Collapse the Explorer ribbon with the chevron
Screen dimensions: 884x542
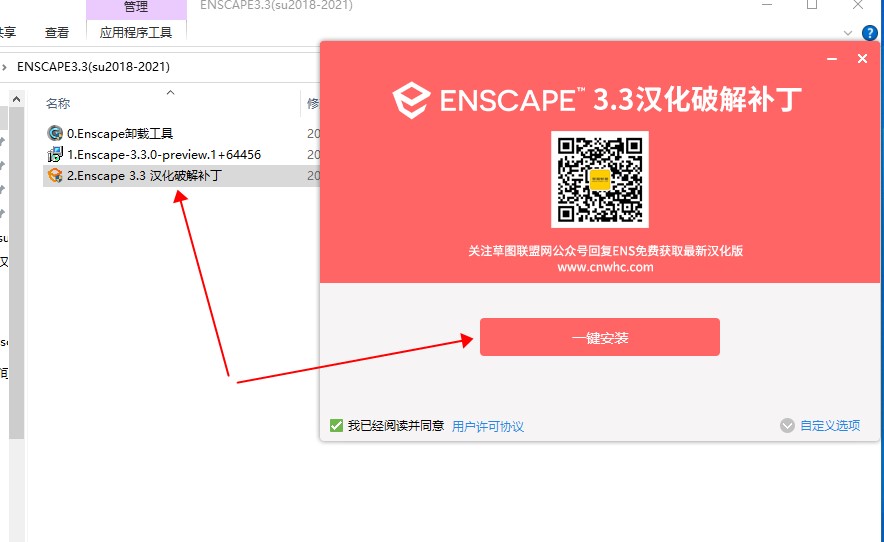(849, 33)
